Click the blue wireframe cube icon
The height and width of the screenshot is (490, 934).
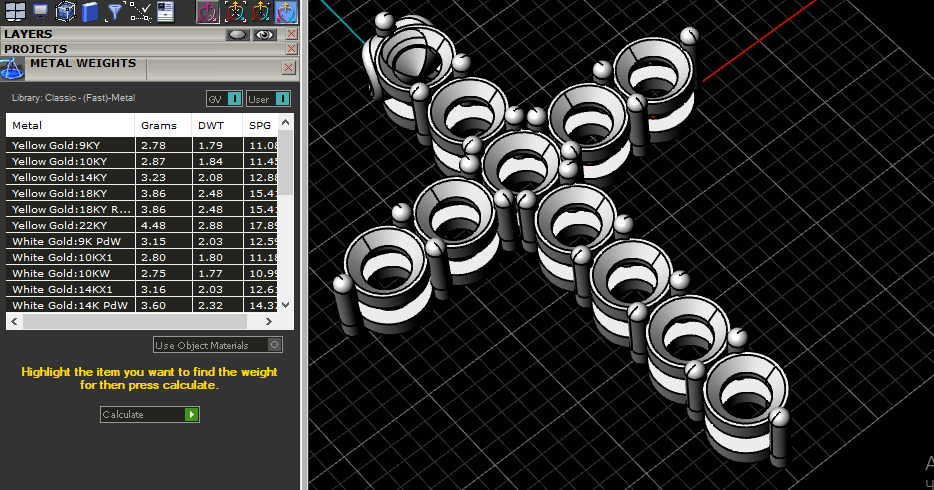(x=66, y=11)
